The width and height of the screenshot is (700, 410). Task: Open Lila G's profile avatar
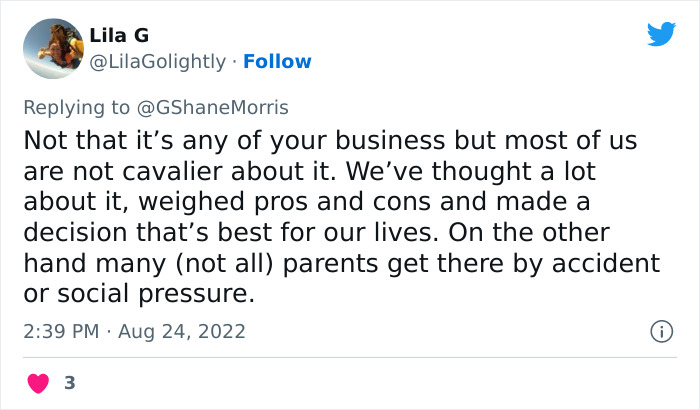(51, 48)
